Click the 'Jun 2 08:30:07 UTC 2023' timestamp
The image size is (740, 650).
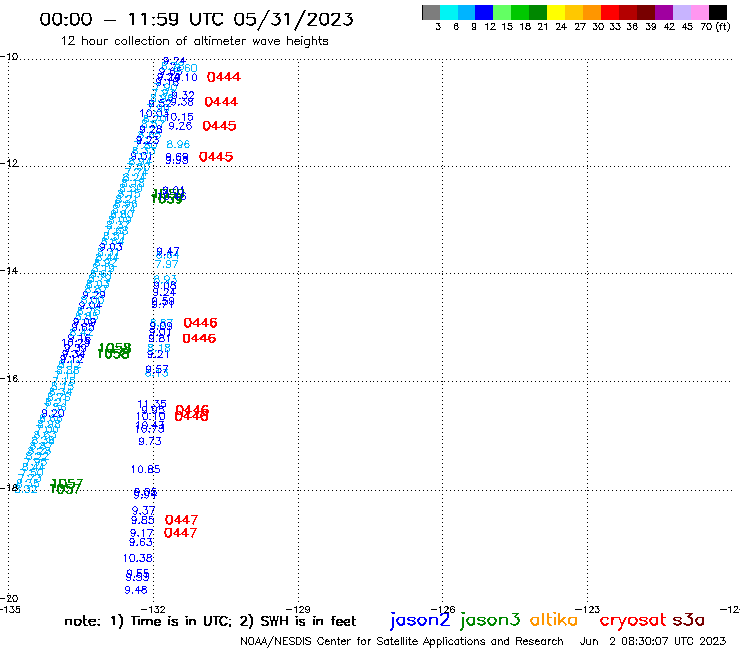pyautogui.click(x=653, y=641)
